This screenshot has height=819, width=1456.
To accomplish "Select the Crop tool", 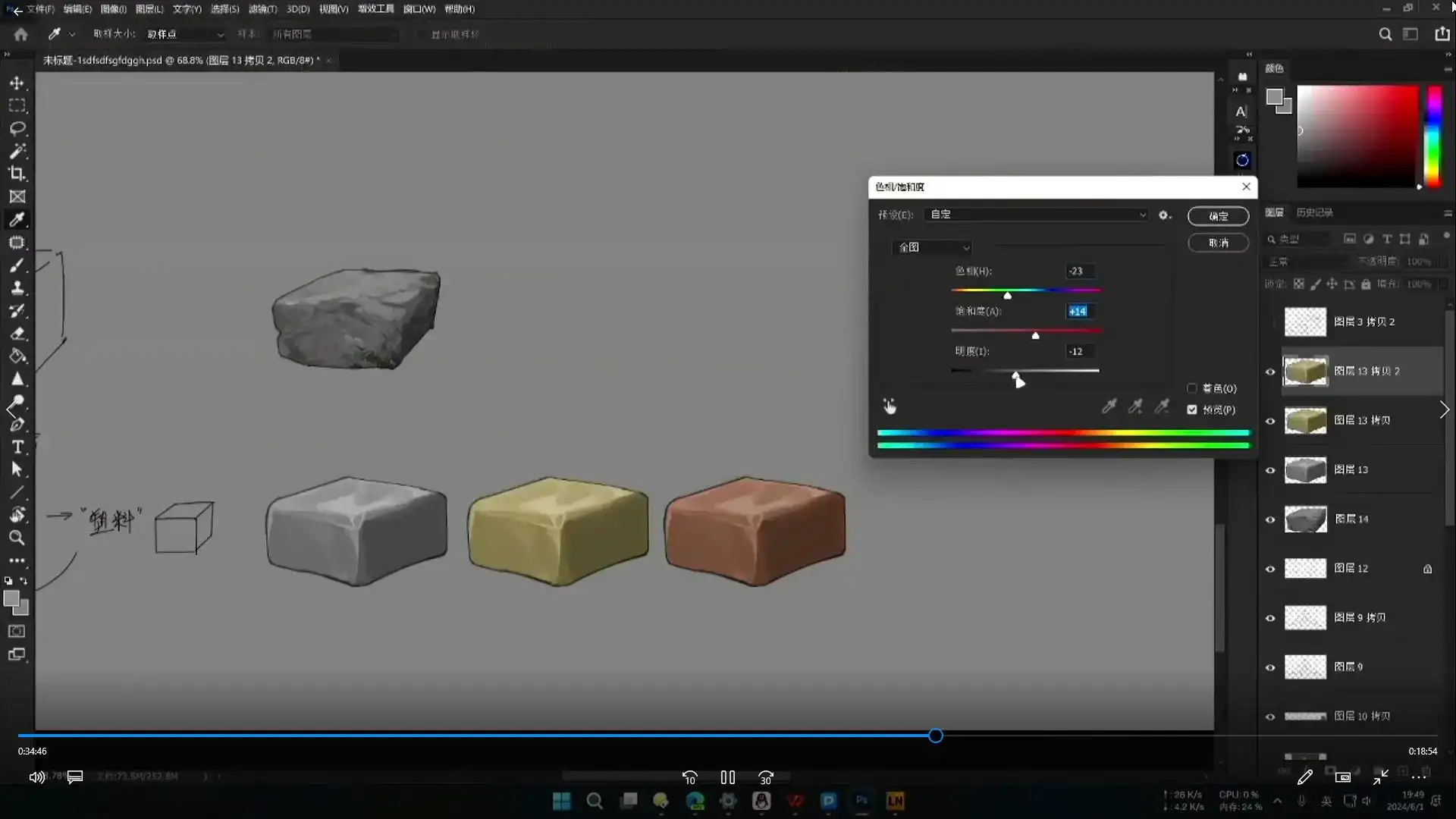I will [x=17, y=174].
